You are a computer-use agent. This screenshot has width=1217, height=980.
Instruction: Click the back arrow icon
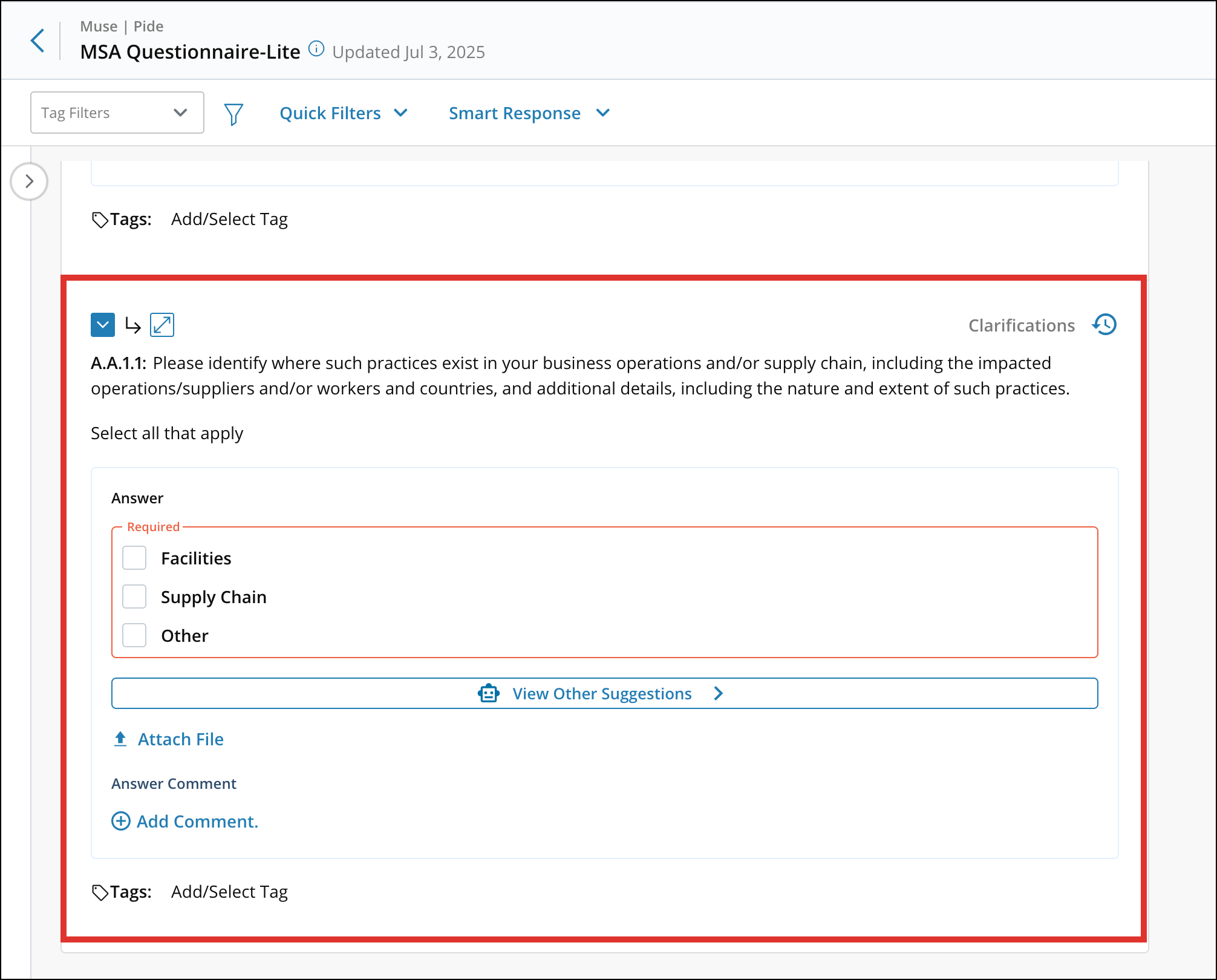(38, 41)
